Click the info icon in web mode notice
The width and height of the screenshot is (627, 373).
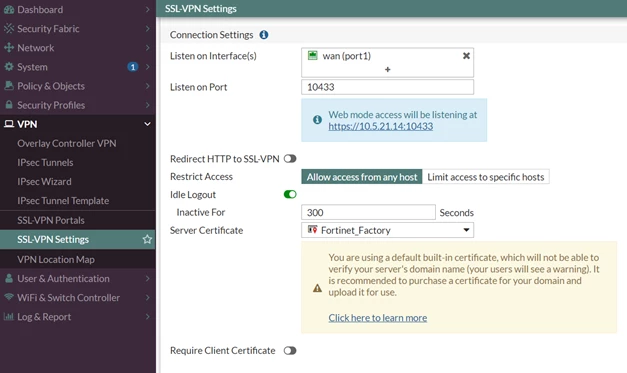pyautogui.click(x=317, y=120)
